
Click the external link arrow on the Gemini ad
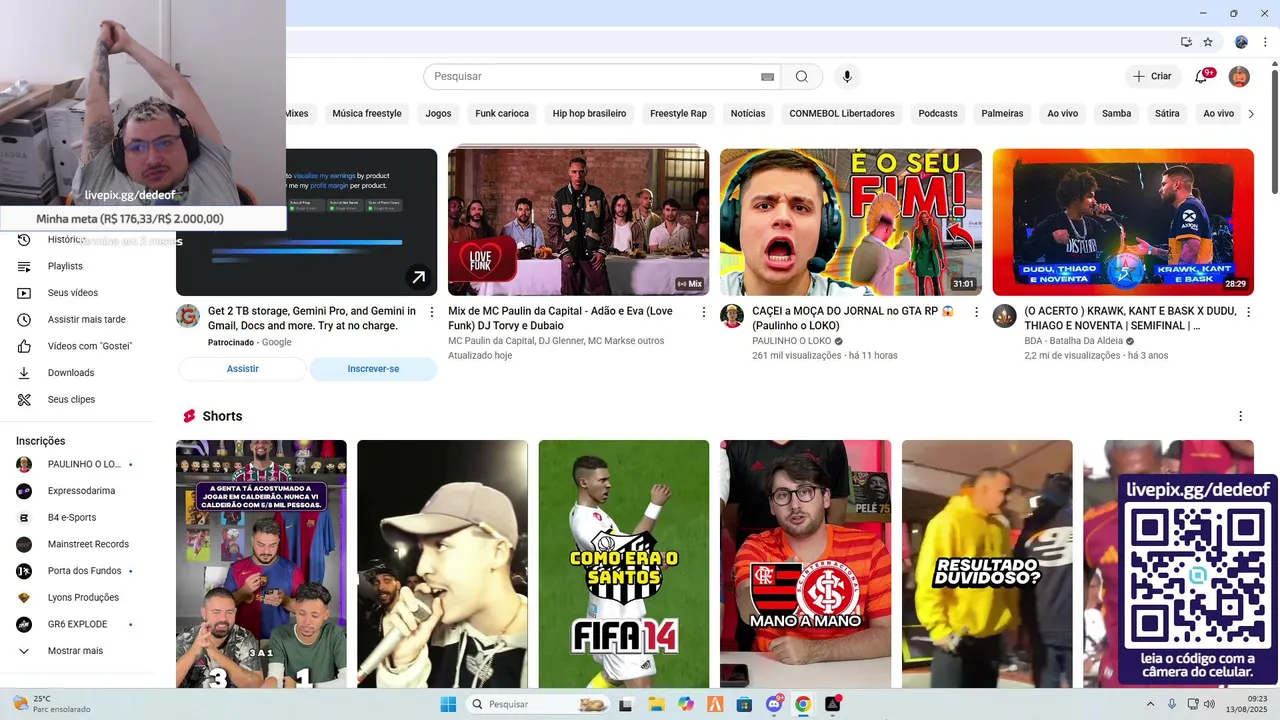418,277
